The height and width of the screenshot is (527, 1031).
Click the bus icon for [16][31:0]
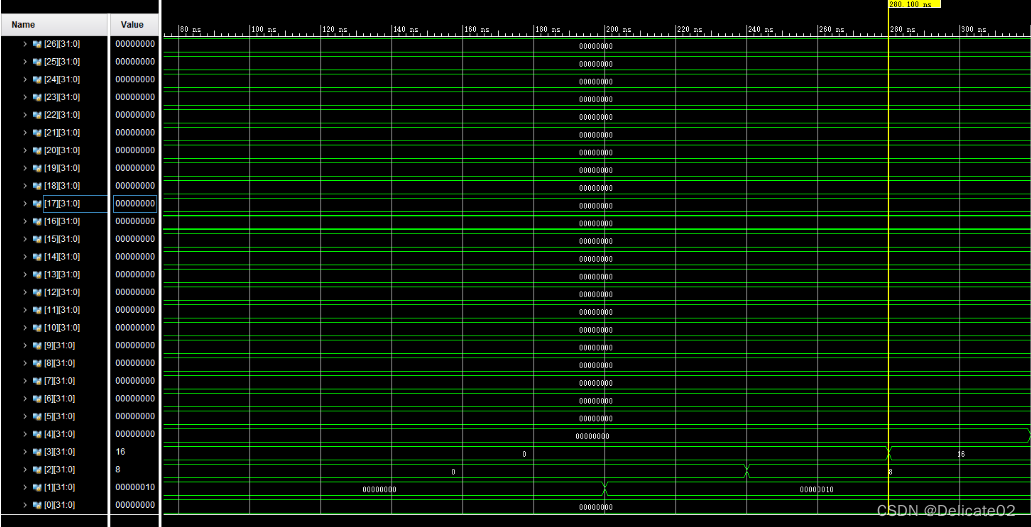click(x=37, y=222)
